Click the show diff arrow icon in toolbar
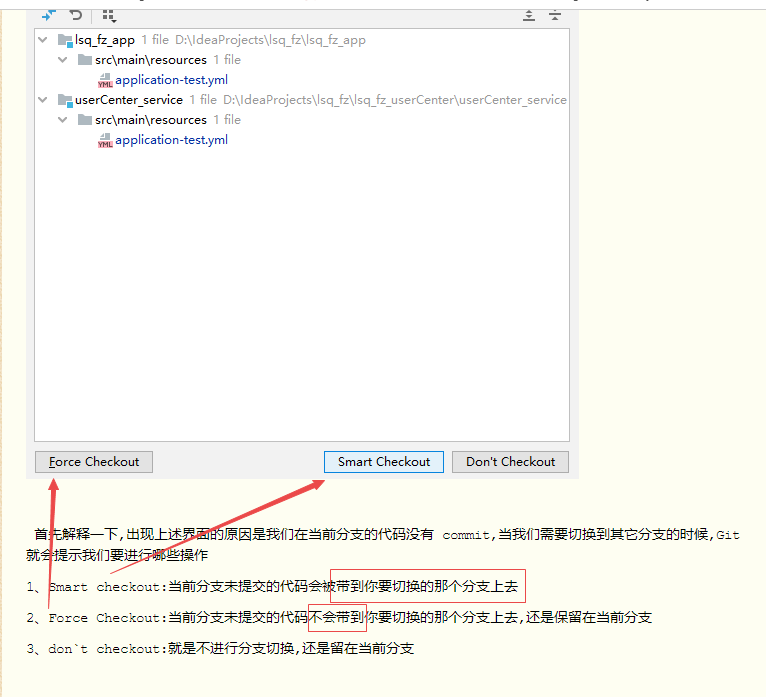The height and width of the screenshot is (697, 766). 48,15
